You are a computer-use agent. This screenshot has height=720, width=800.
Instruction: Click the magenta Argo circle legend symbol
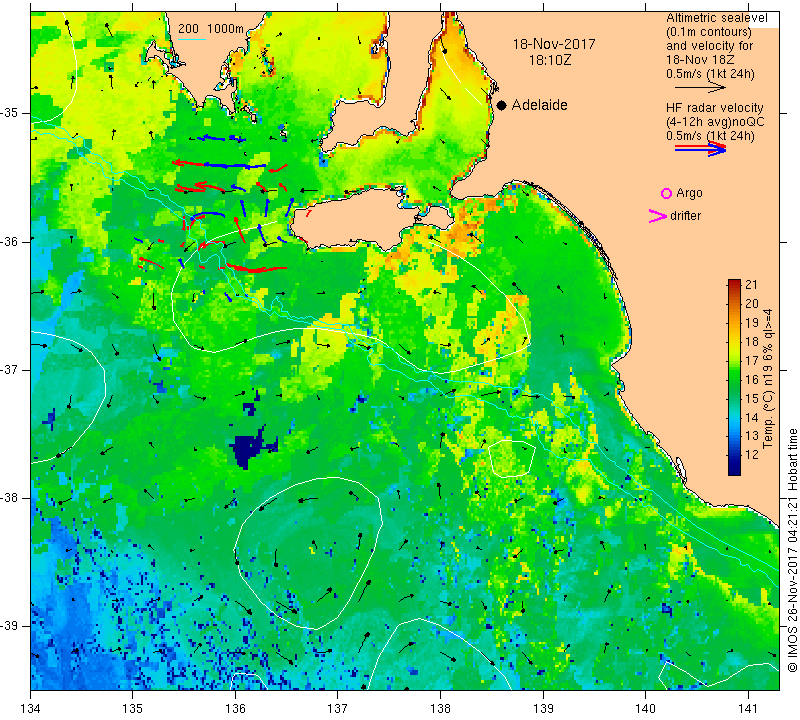666,193
